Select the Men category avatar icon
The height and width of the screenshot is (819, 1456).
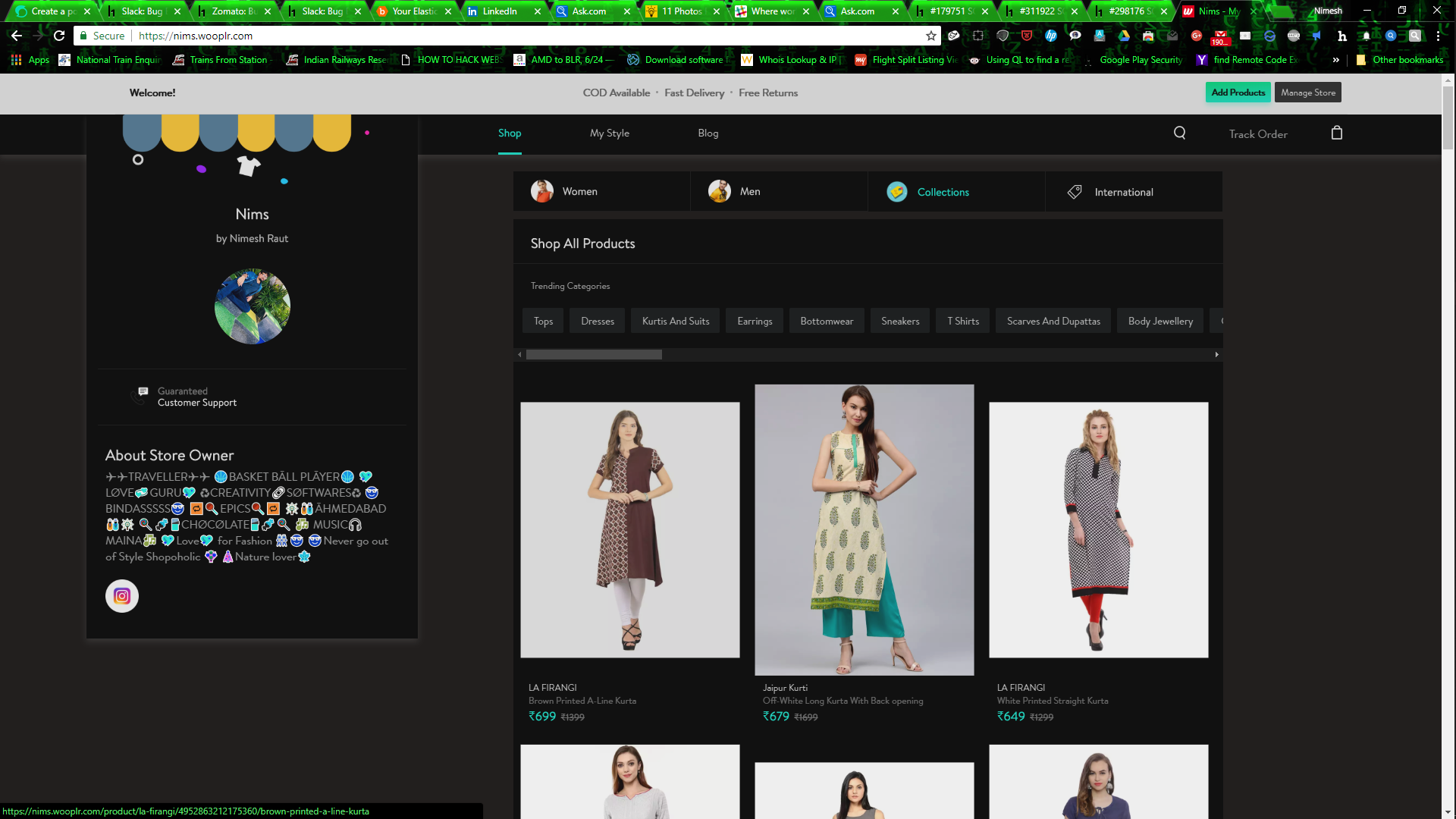coord(718,191)
